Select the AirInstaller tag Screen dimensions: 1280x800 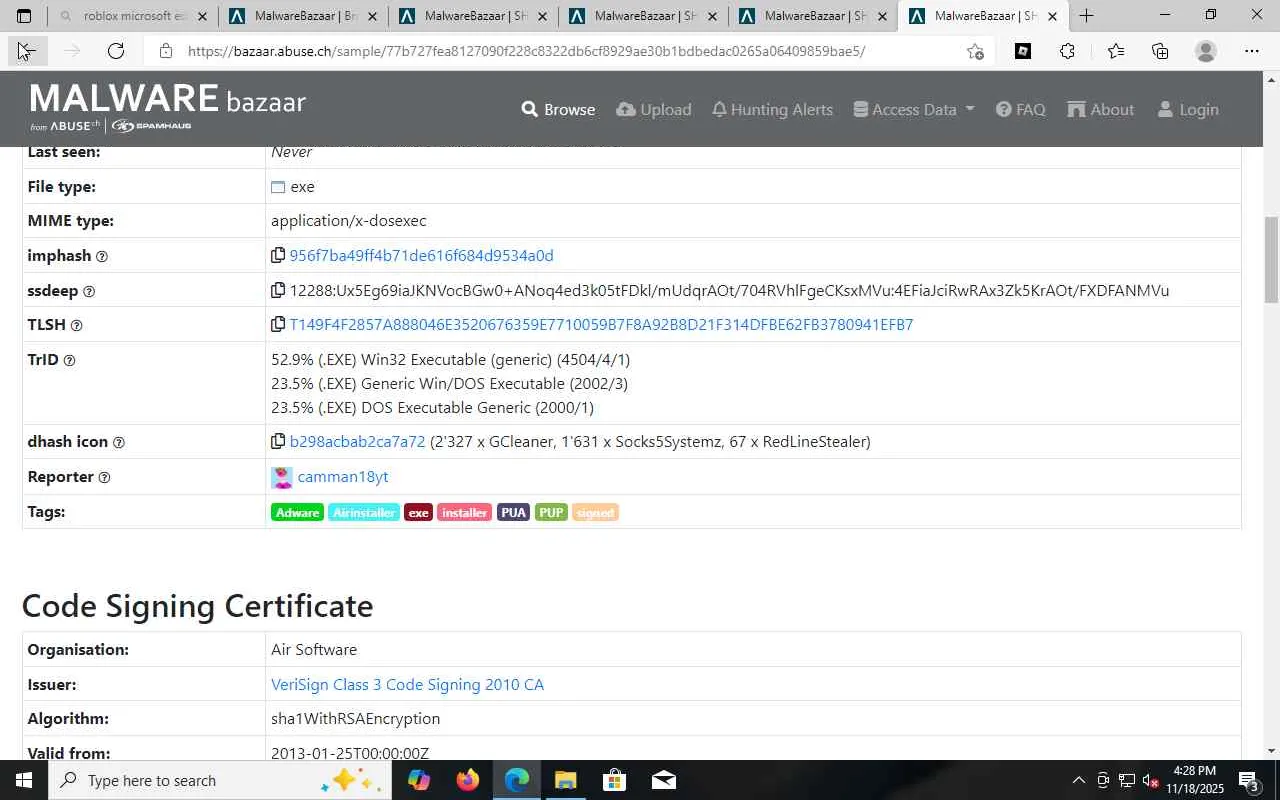[364, 513]
